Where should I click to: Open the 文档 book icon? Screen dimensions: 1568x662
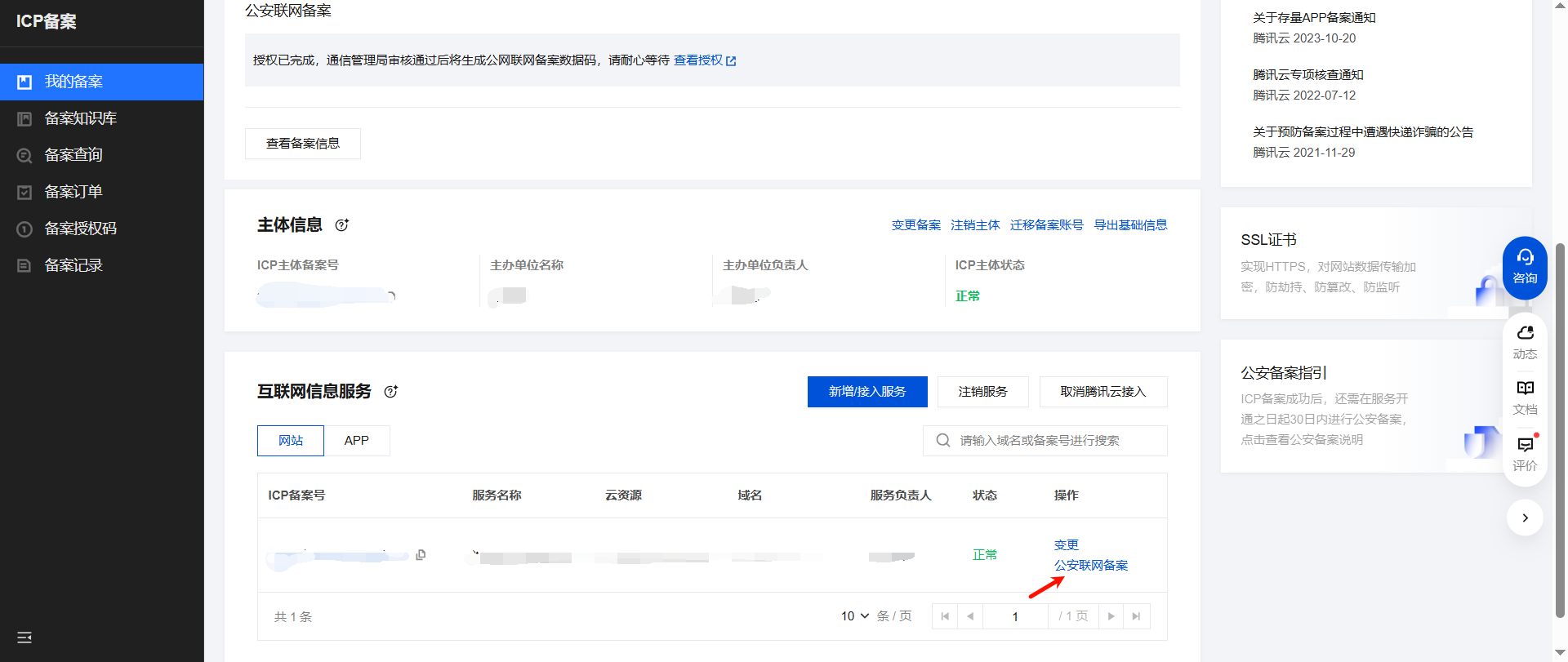[x=1525, y=389]
